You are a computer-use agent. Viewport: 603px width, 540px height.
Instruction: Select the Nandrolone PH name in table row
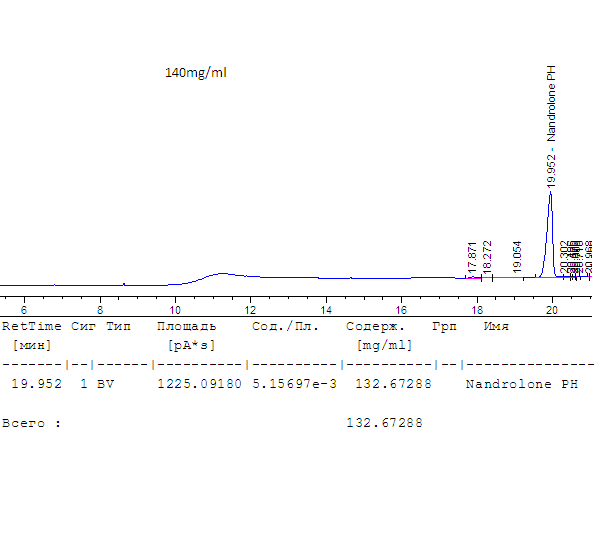(x=522, y=384)
